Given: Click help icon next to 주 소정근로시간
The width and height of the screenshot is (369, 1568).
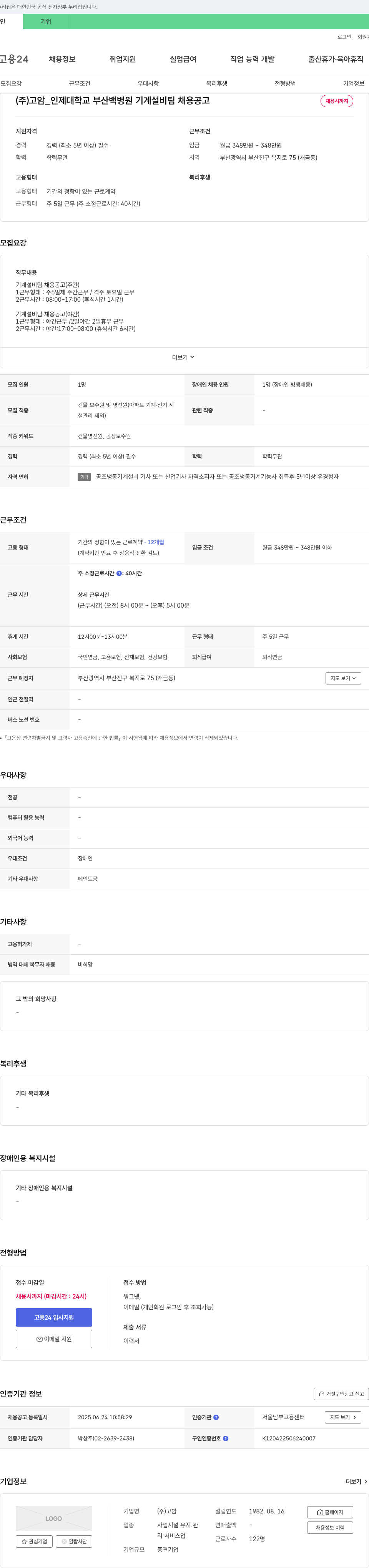Looking at the screenshot, I should click(x=119, y=573).
